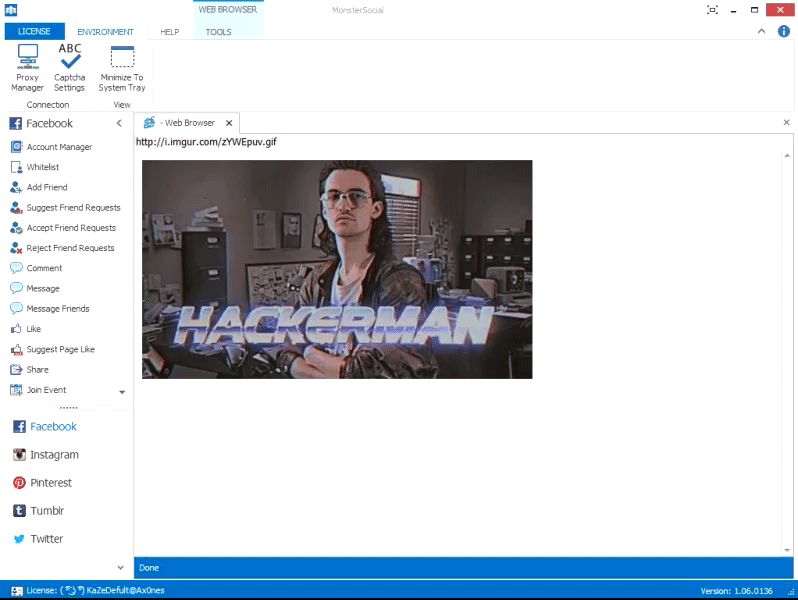
Task: Click the Done status text
Action: point(149,568)
